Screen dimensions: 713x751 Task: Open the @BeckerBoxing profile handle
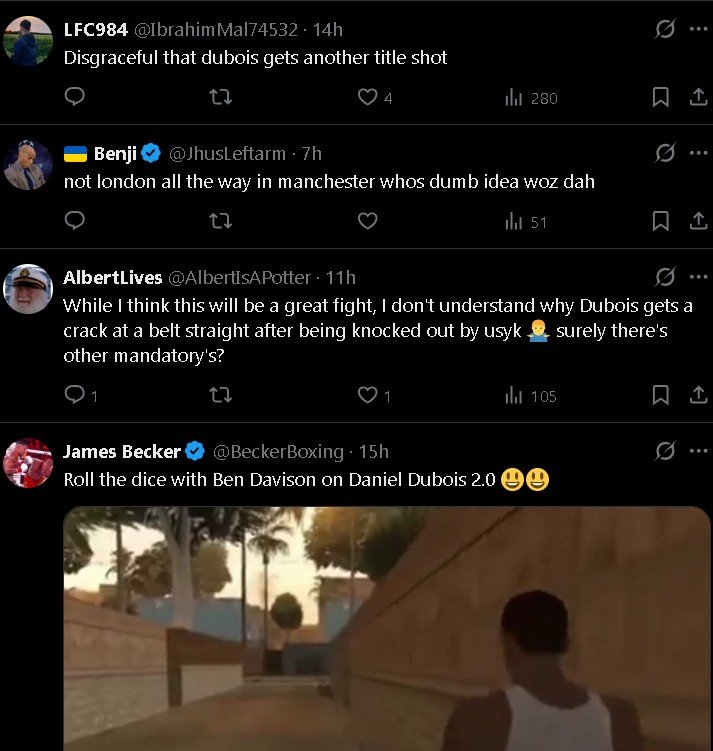tap(277, 452)
